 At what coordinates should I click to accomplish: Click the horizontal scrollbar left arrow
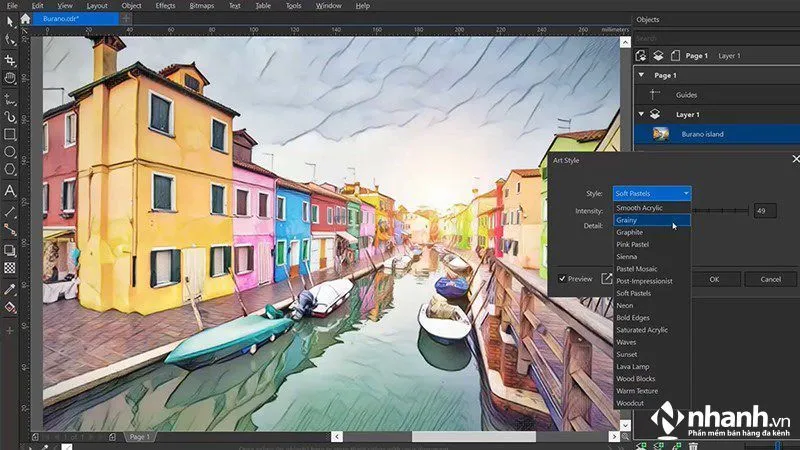[x=337, y=437]
